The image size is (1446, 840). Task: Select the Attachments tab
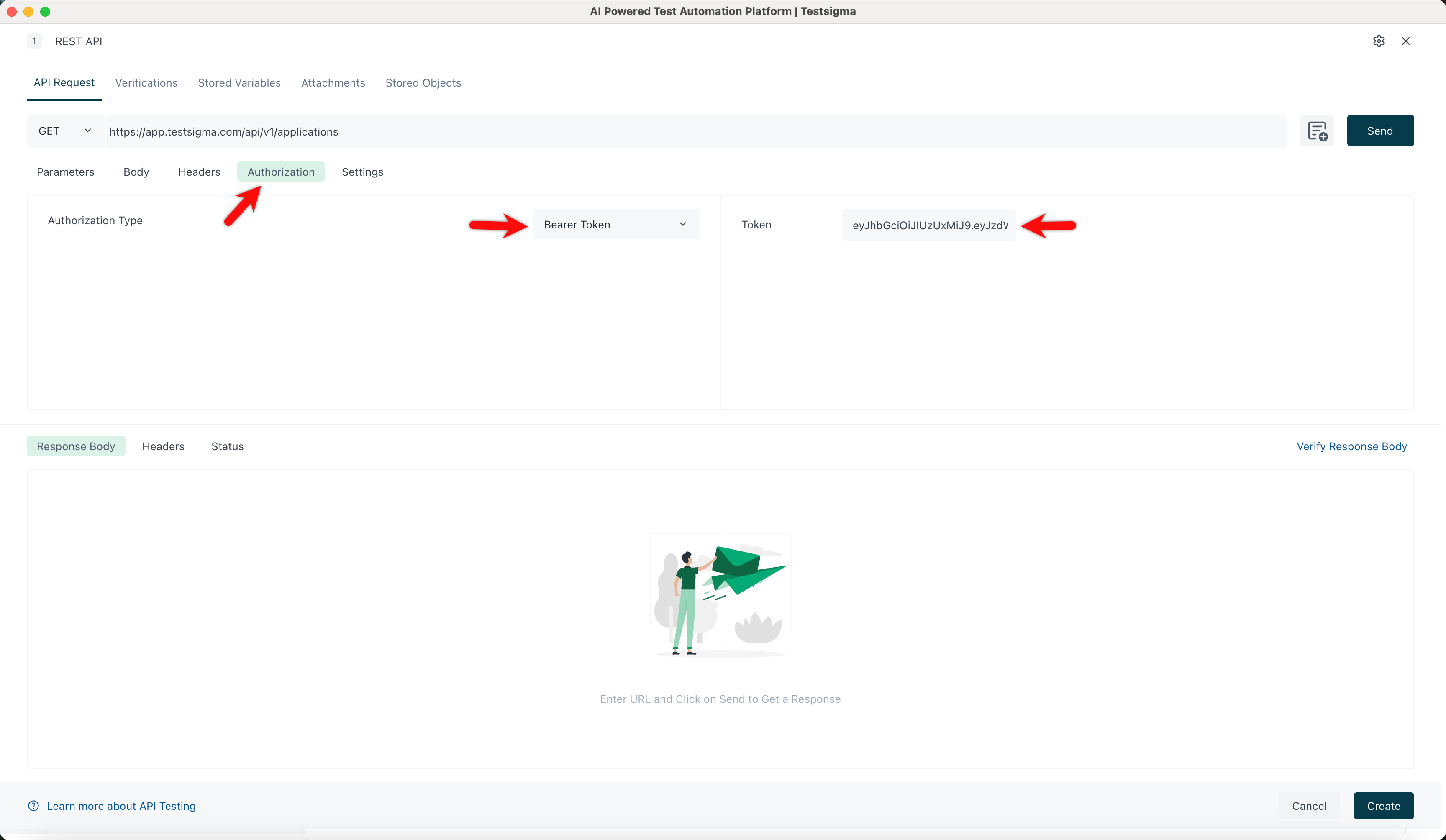pos(333,83)
